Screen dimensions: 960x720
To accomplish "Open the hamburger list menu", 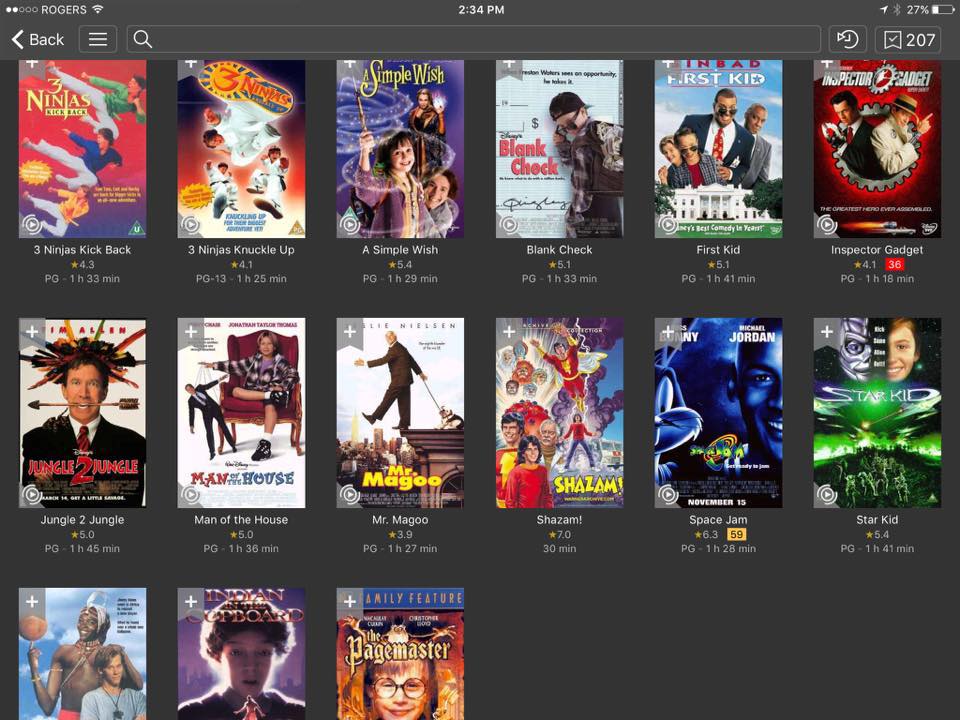I will [x=98, y=39].
